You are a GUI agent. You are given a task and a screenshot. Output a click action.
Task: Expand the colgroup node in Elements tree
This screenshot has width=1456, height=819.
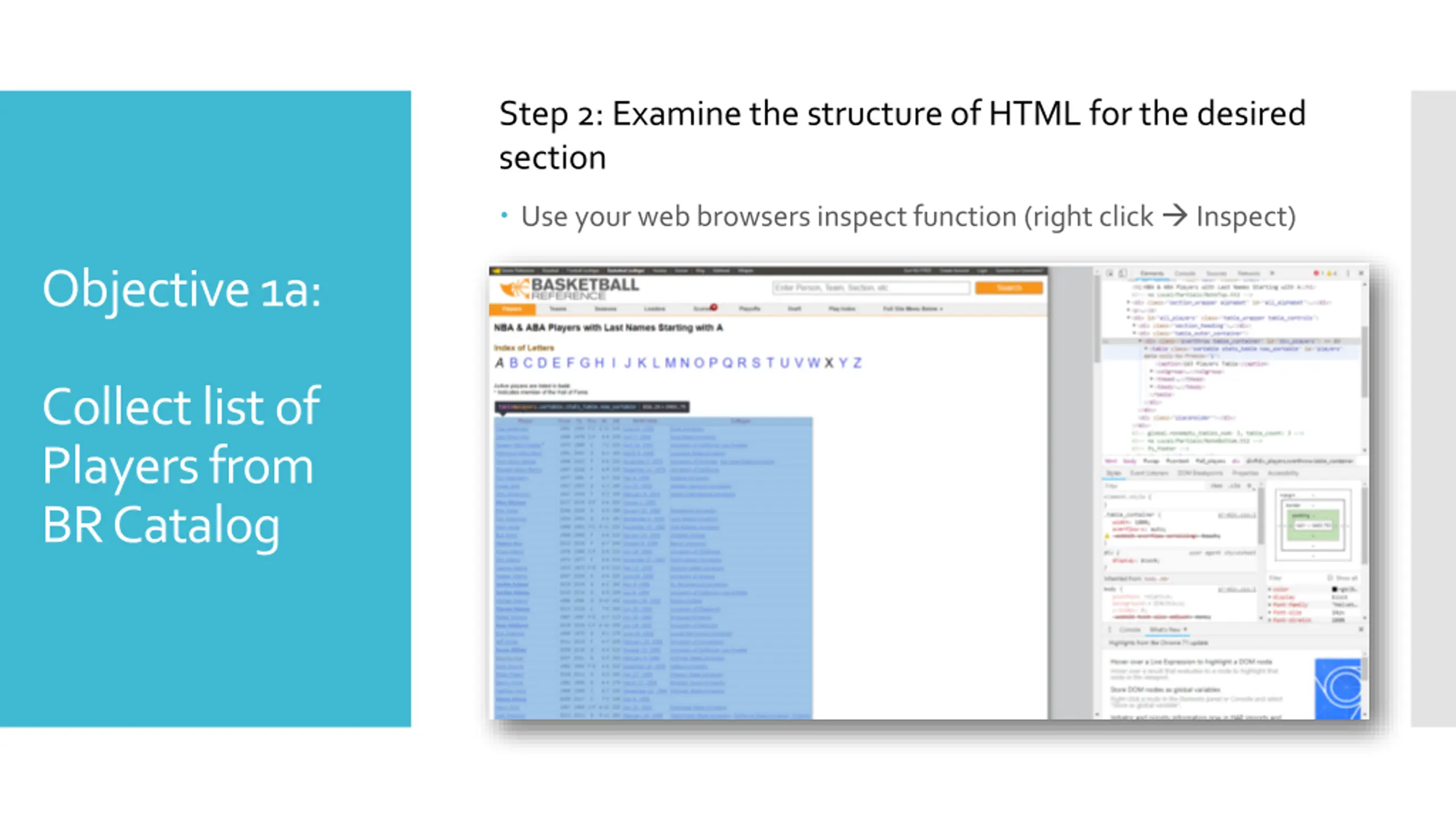pyautogui.click(x=1151, y=371)
